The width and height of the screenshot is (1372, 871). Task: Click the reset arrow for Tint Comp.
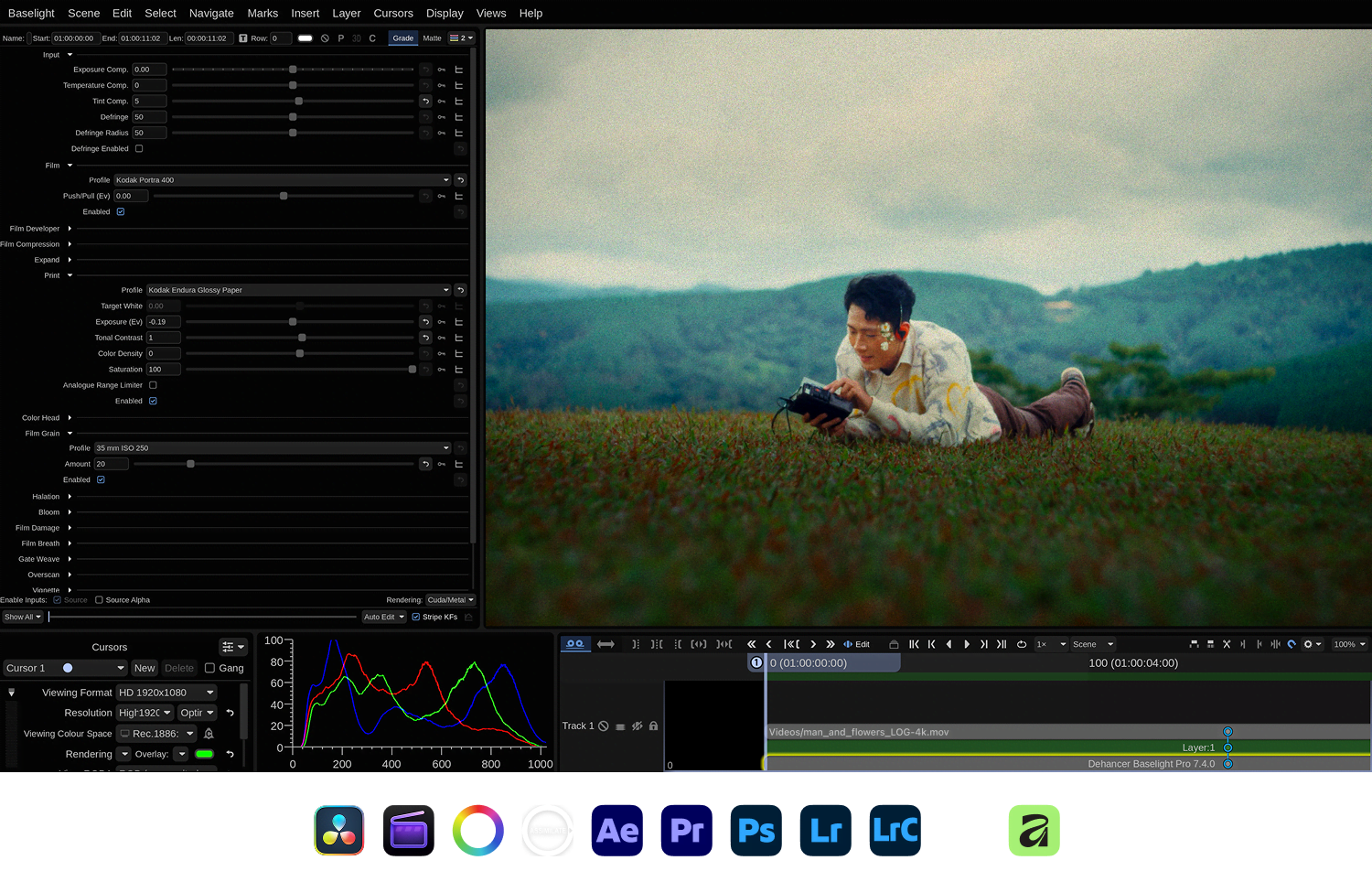tap(425, 102)
